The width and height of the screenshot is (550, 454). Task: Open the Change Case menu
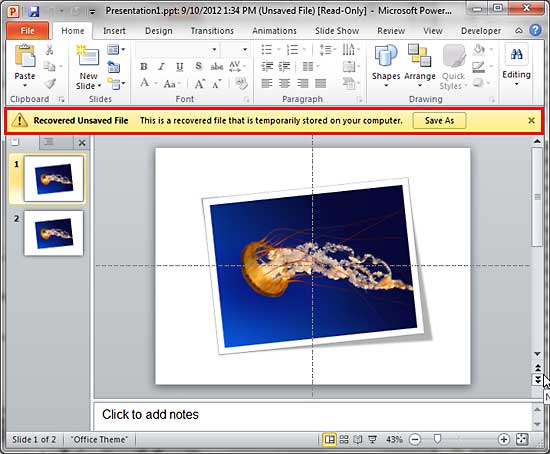tap(172, 84)
